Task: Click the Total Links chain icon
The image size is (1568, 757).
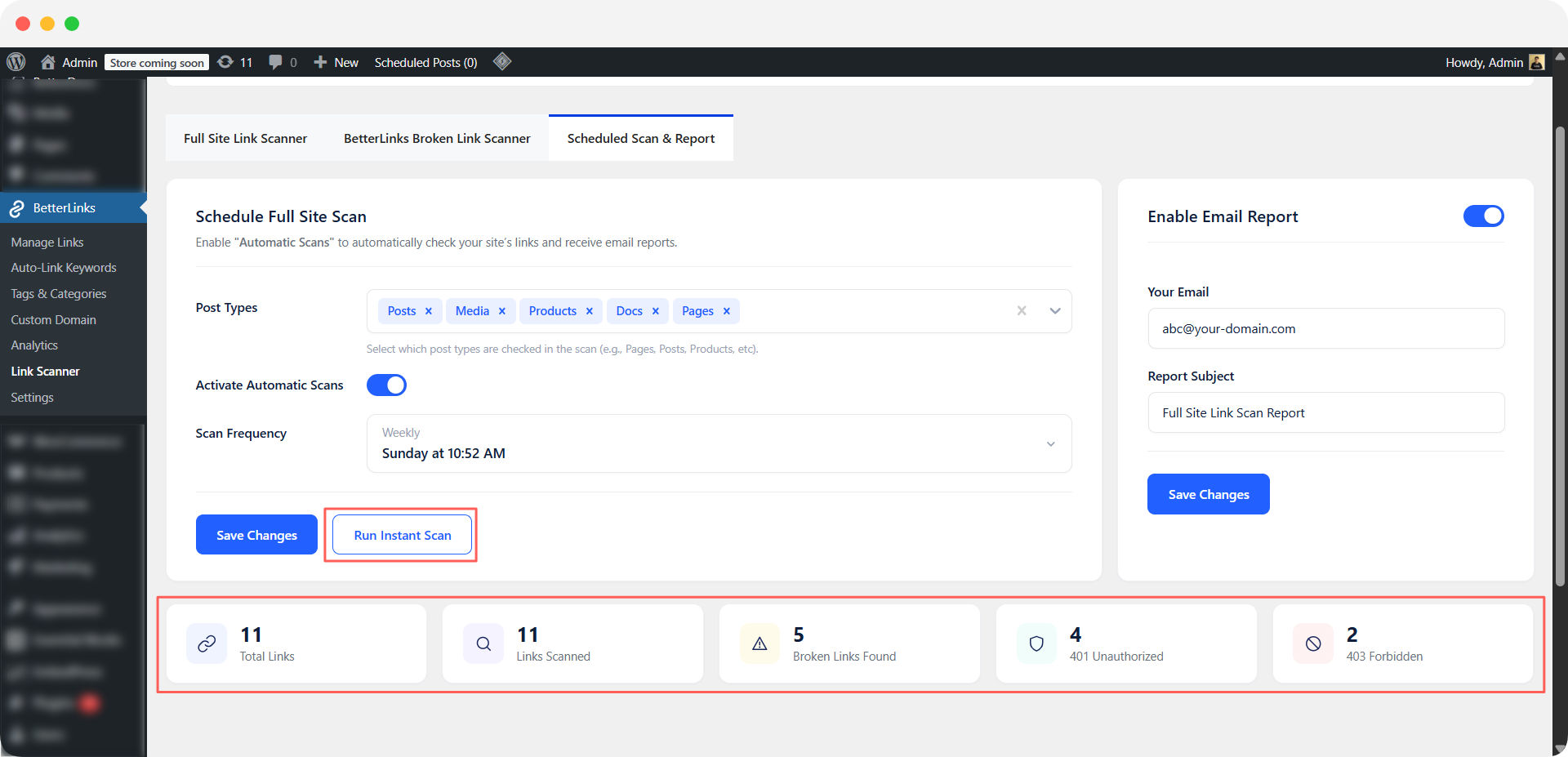Action: pos(207,643)
